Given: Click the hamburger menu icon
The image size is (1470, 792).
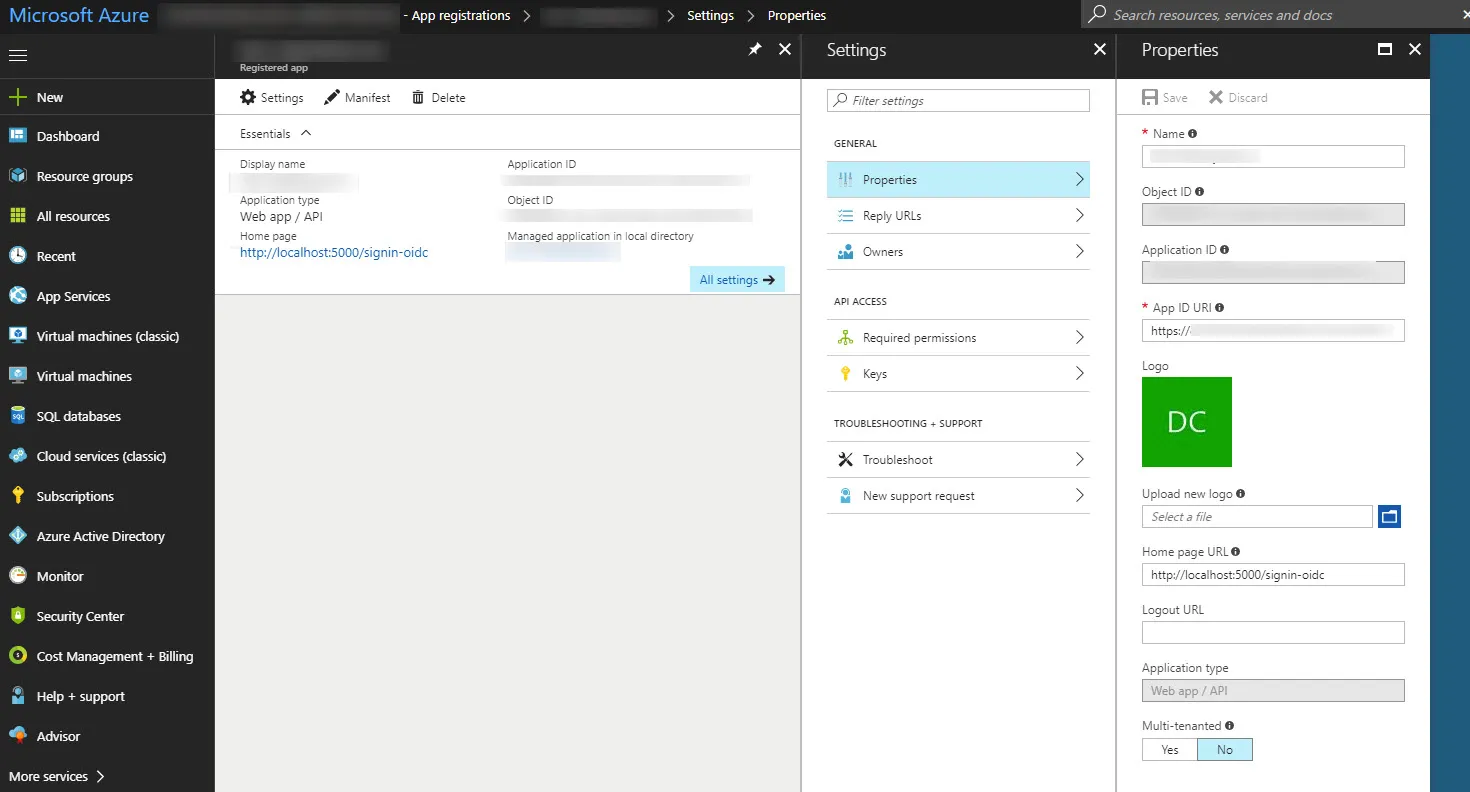Looking at the screenshot, I should [x=18, y=56].
